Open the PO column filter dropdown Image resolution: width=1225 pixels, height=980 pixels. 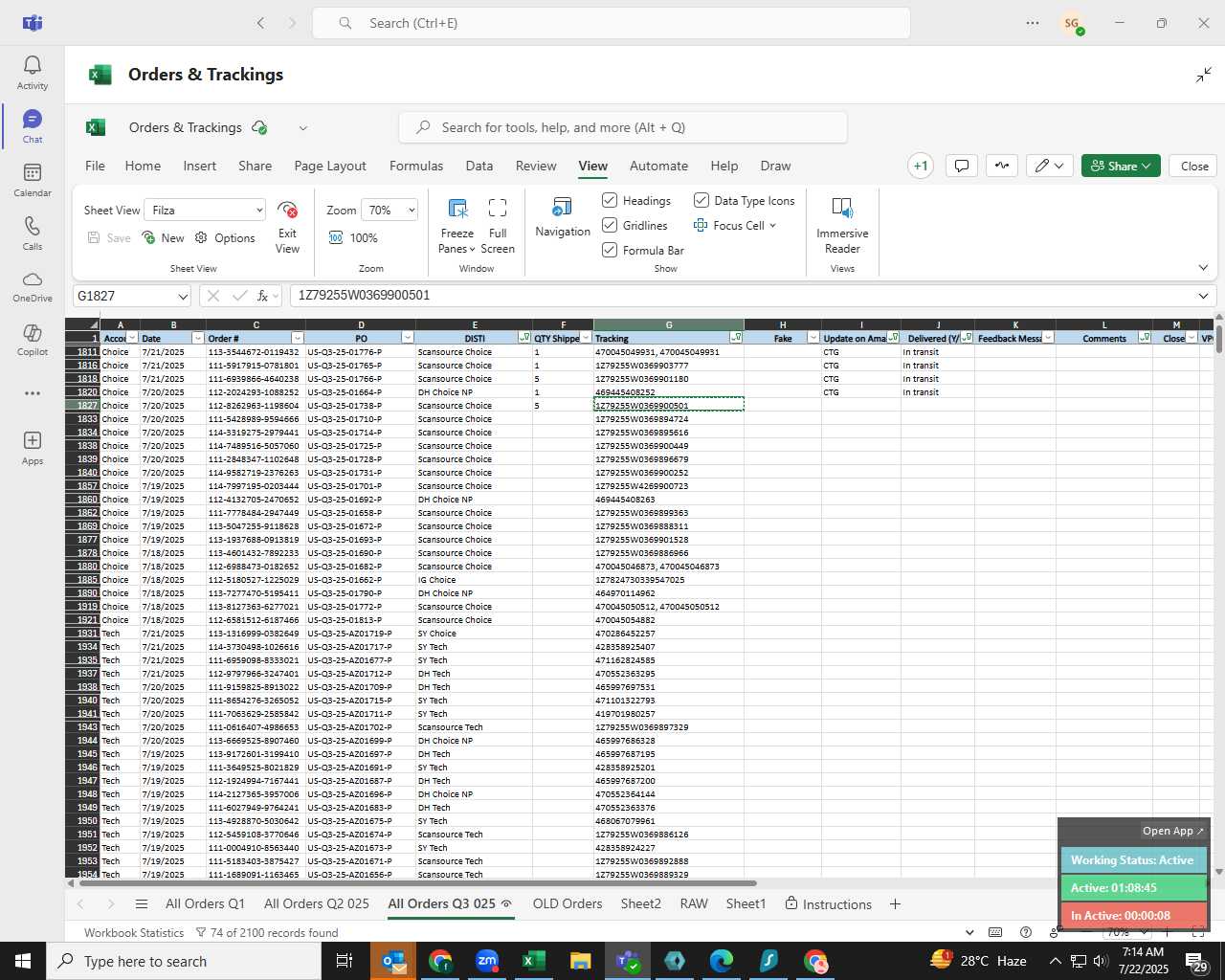pyautogui.click(x=408, y=338)
